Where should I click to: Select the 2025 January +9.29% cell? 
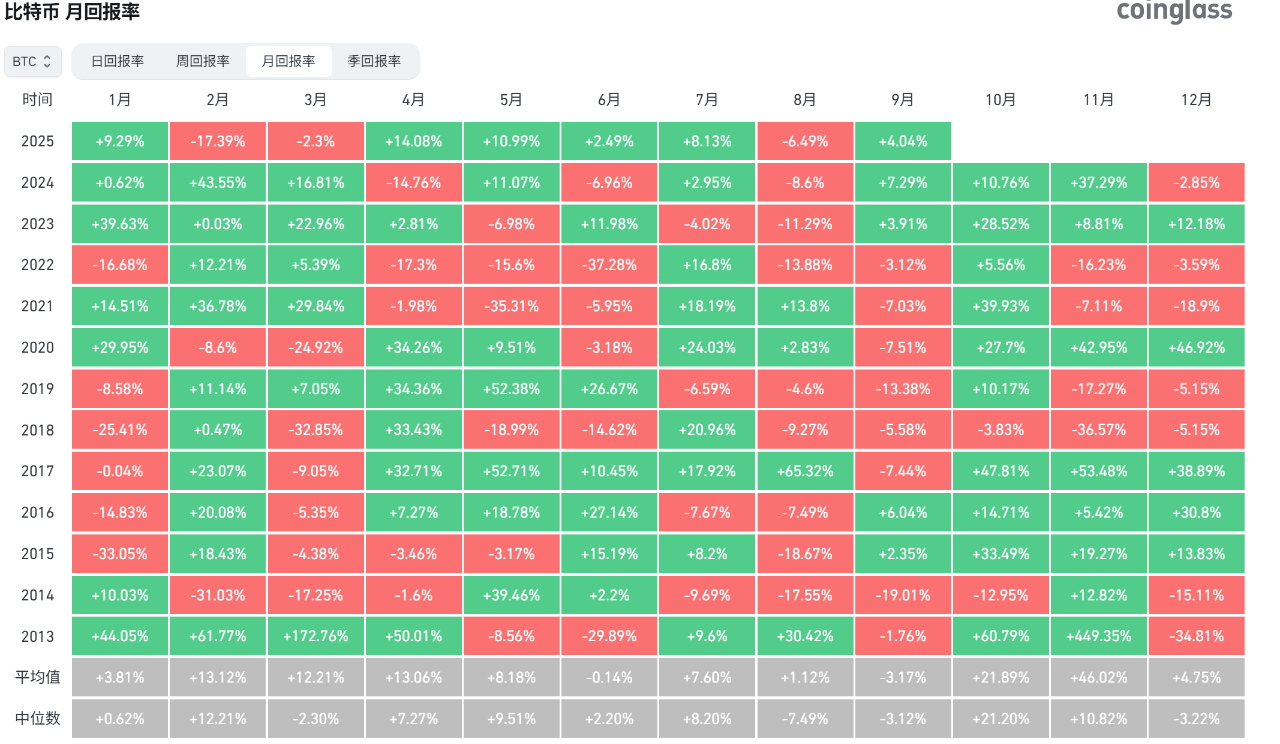pos(120,141)
